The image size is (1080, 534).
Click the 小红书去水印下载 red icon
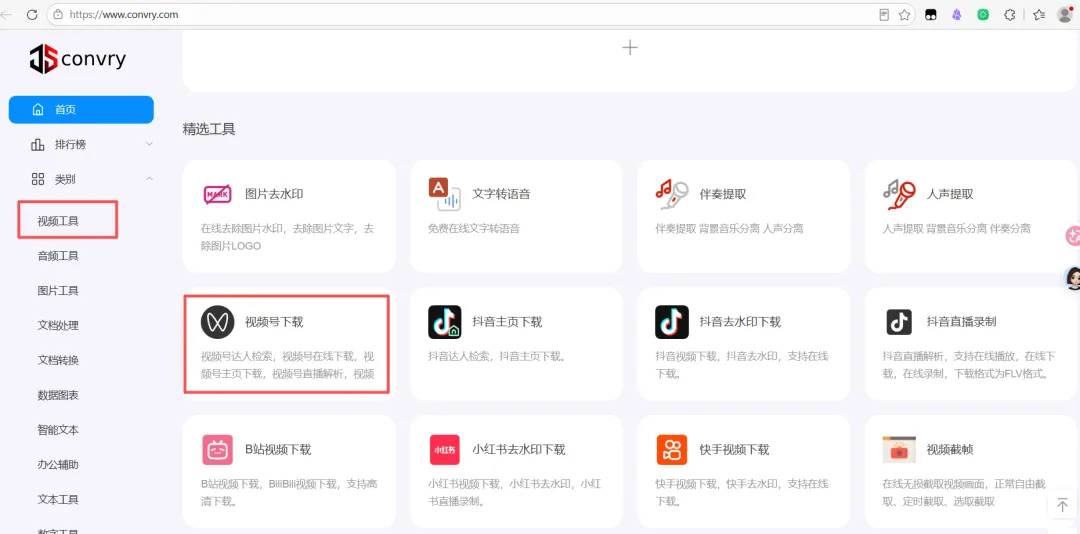point(444,450)
